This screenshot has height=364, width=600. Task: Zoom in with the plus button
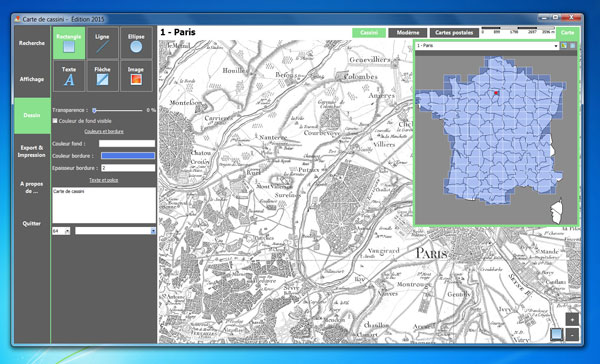572,319
